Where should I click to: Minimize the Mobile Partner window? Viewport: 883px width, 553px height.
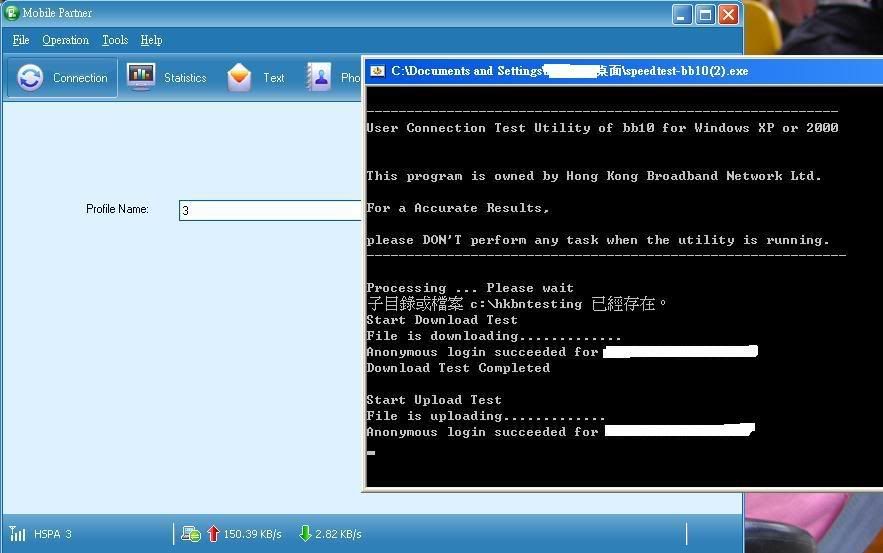682,14
